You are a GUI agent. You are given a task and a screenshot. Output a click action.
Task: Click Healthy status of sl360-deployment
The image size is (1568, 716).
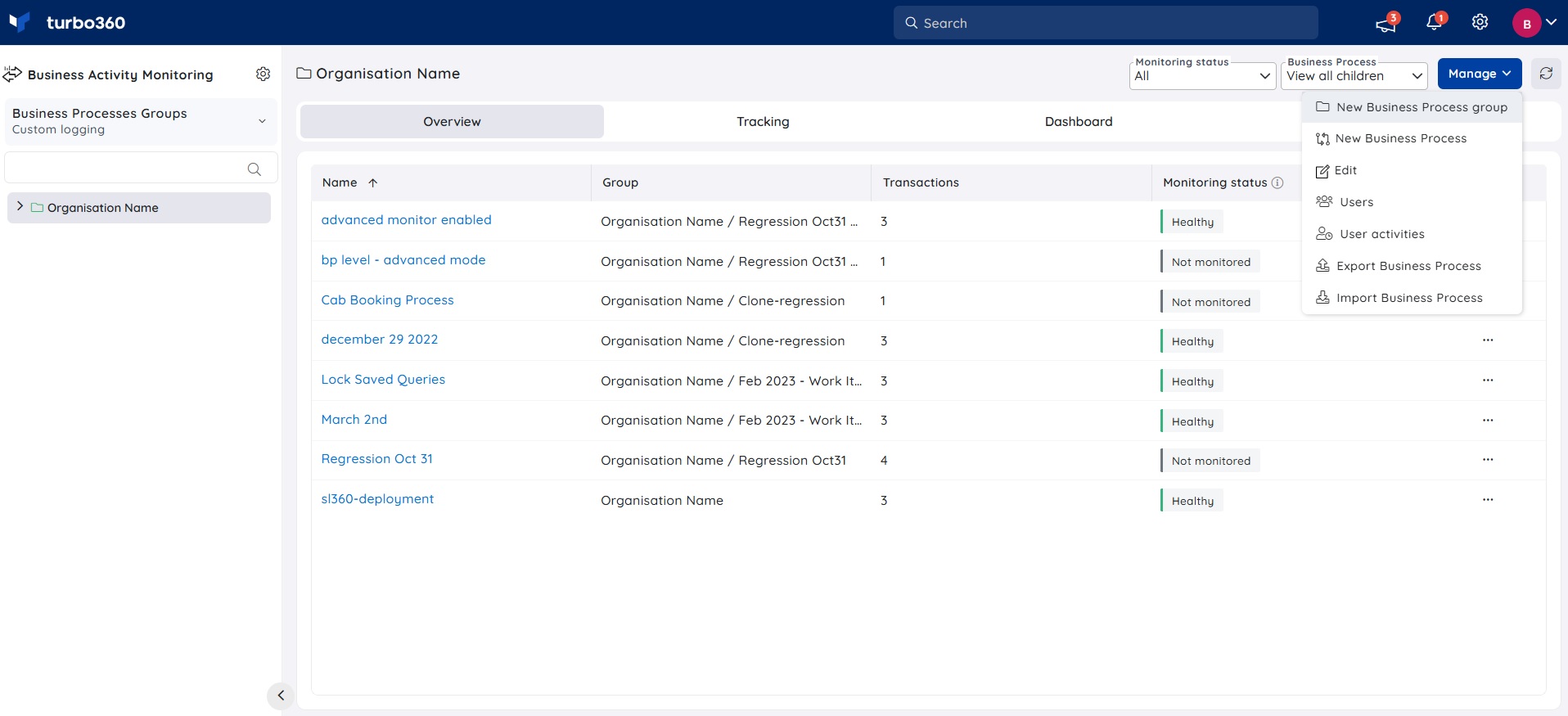(1192, 501)
